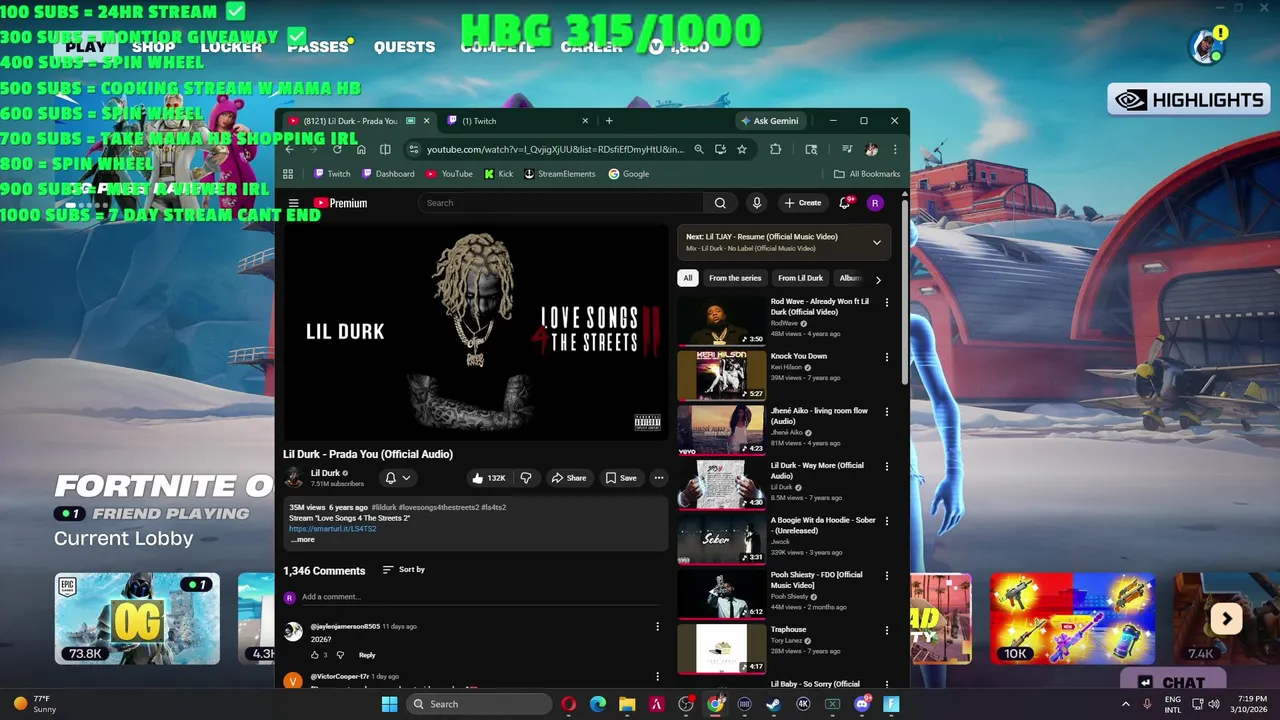Reload the page in Chrome
1280x720 pixels.
337,149
